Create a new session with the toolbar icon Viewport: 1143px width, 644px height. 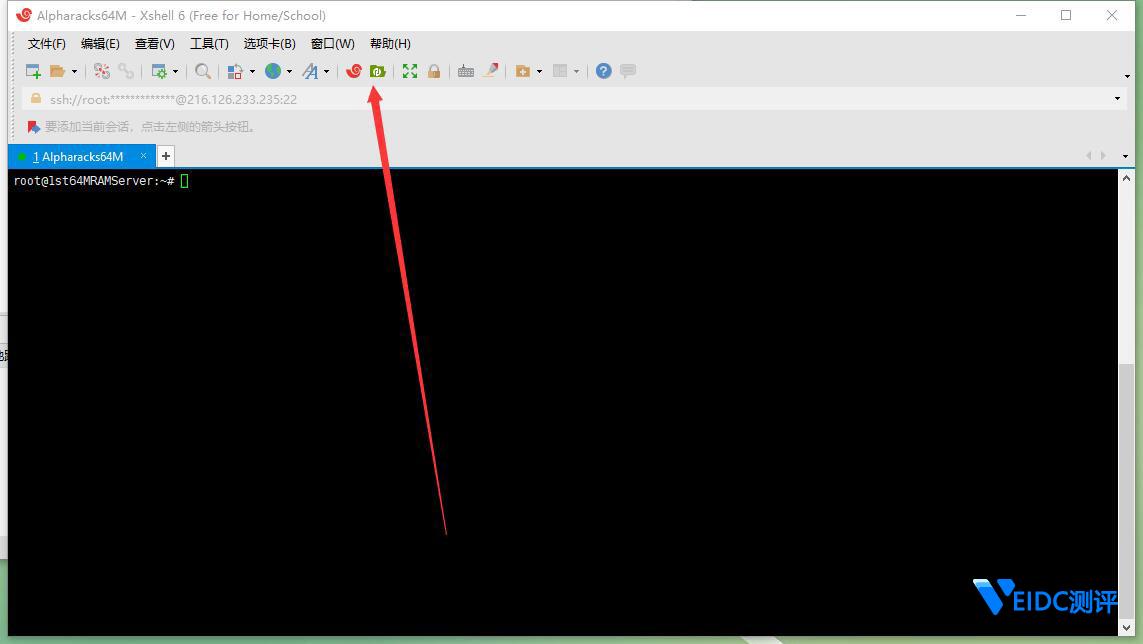(33, 71)
